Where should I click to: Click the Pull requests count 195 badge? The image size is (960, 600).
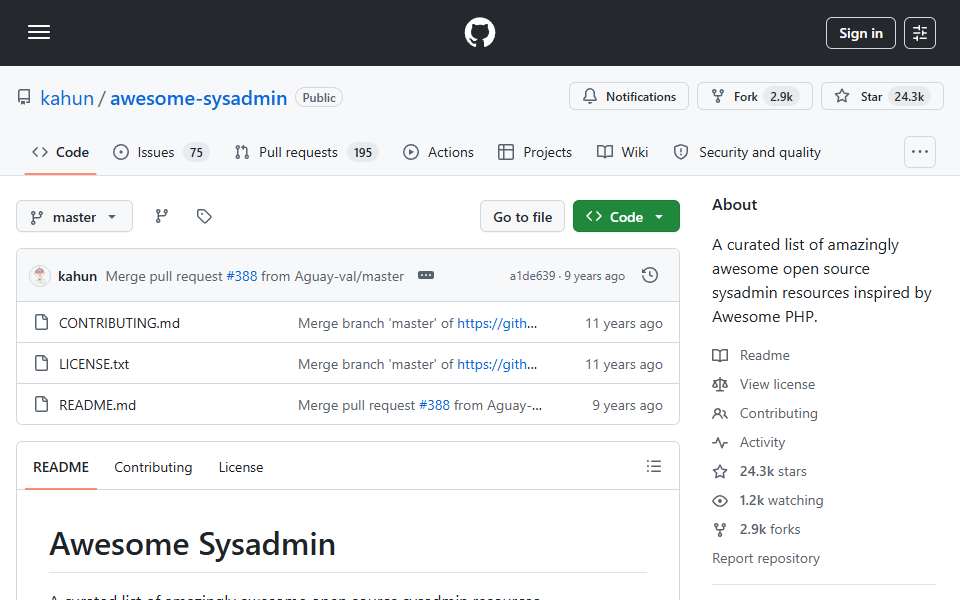pos(362,152)
